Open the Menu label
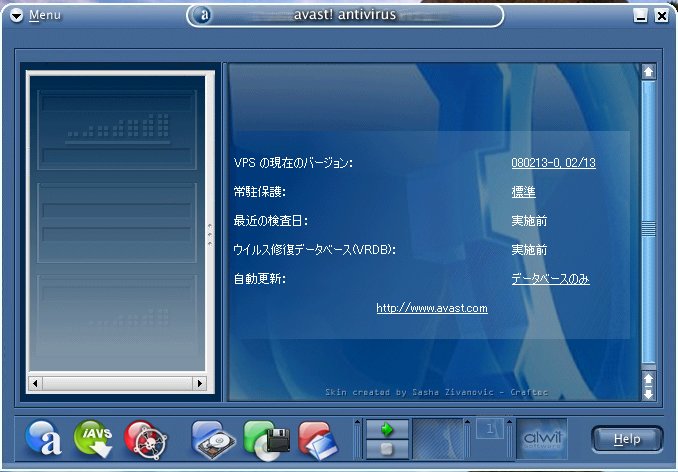The image size is (678, 472). click(x=45, y=15)
